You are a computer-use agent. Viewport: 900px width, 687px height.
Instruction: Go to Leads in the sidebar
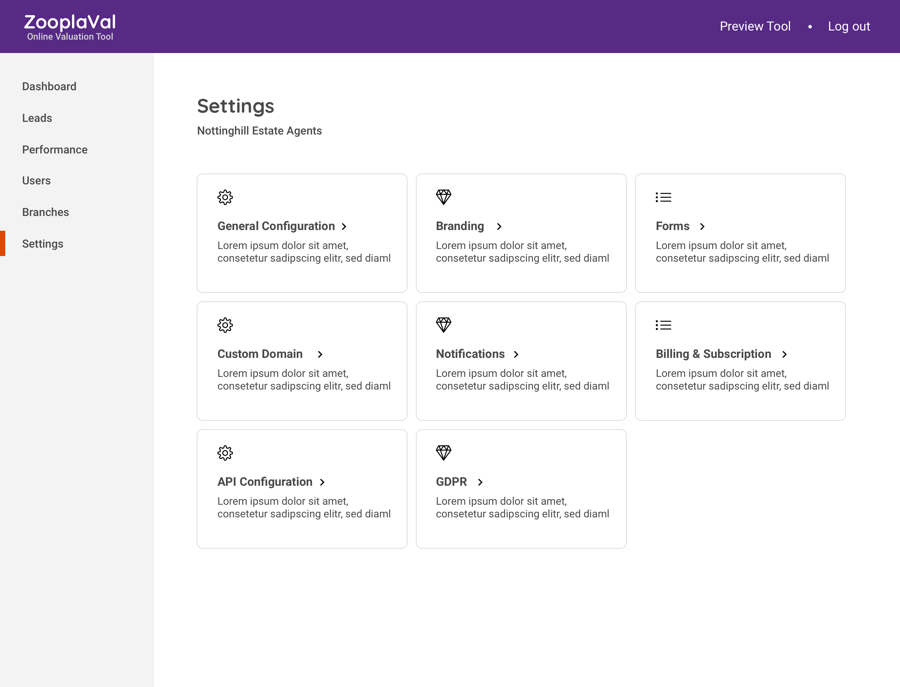[x=37, y=118]
